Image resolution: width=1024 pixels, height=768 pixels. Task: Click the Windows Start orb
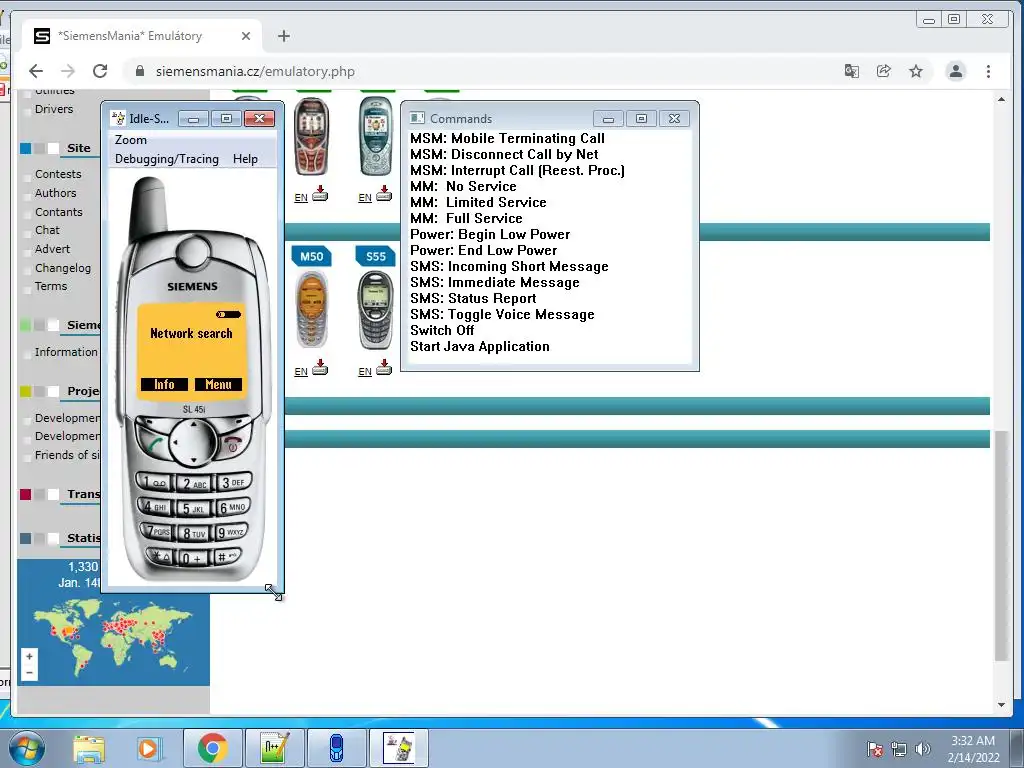click(x=27, y=748)
